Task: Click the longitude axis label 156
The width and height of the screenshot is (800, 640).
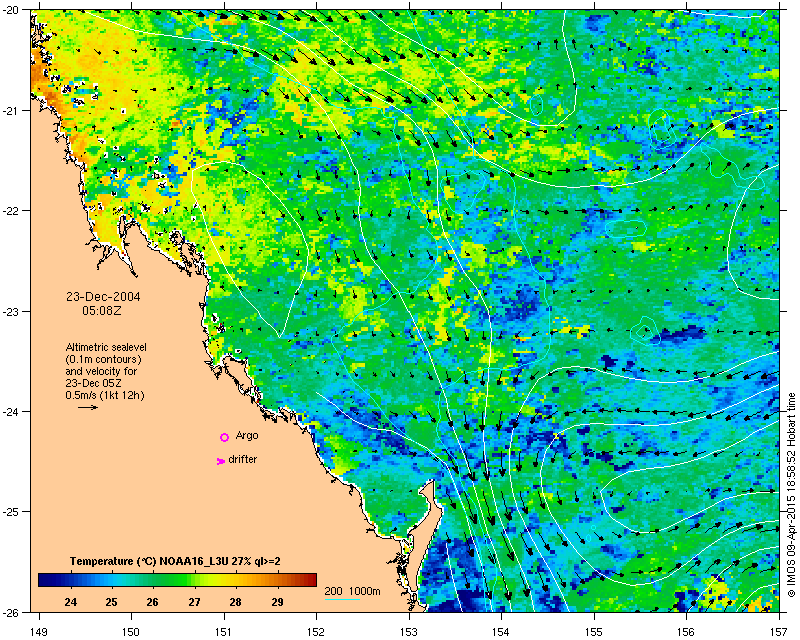Action: 687,632
